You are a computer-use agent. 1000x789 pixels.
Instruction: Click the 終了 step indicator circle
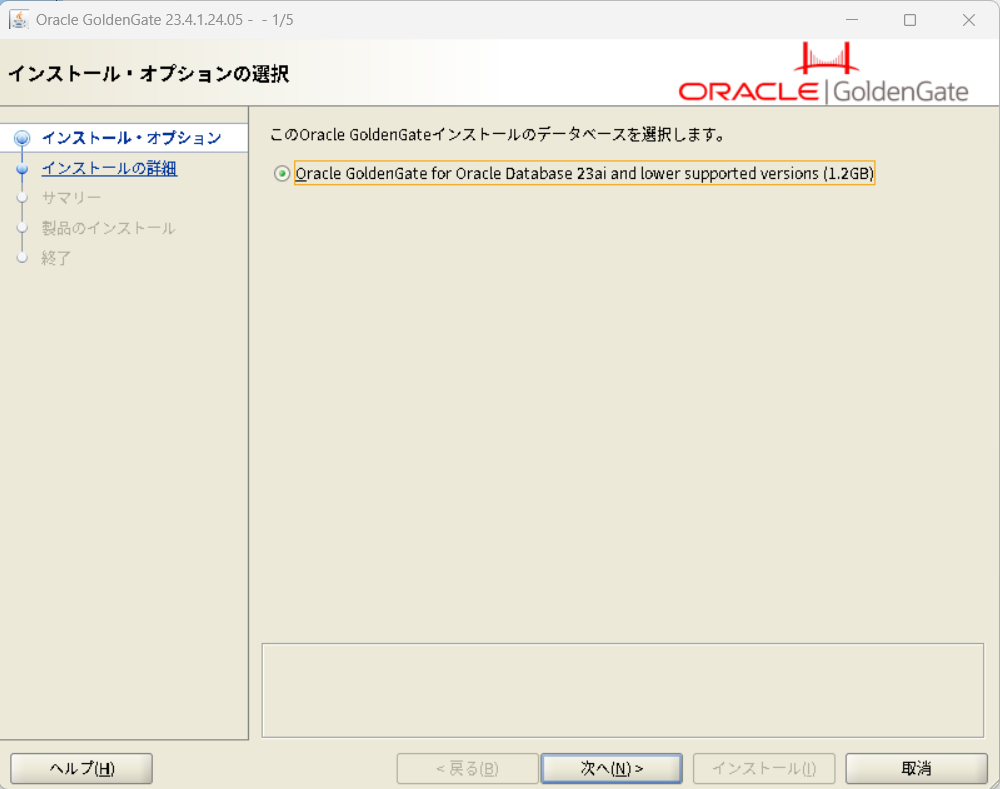(22, 258)
